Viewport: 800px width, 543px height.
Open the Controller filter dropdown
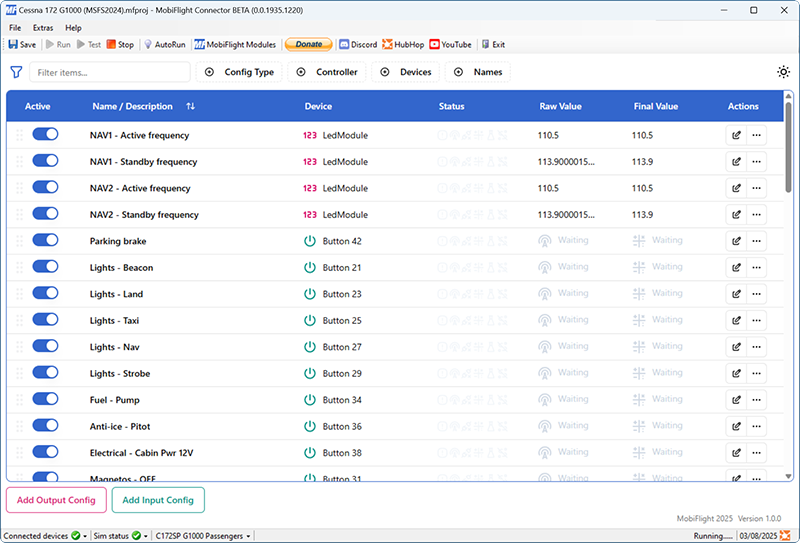(327, 72)
